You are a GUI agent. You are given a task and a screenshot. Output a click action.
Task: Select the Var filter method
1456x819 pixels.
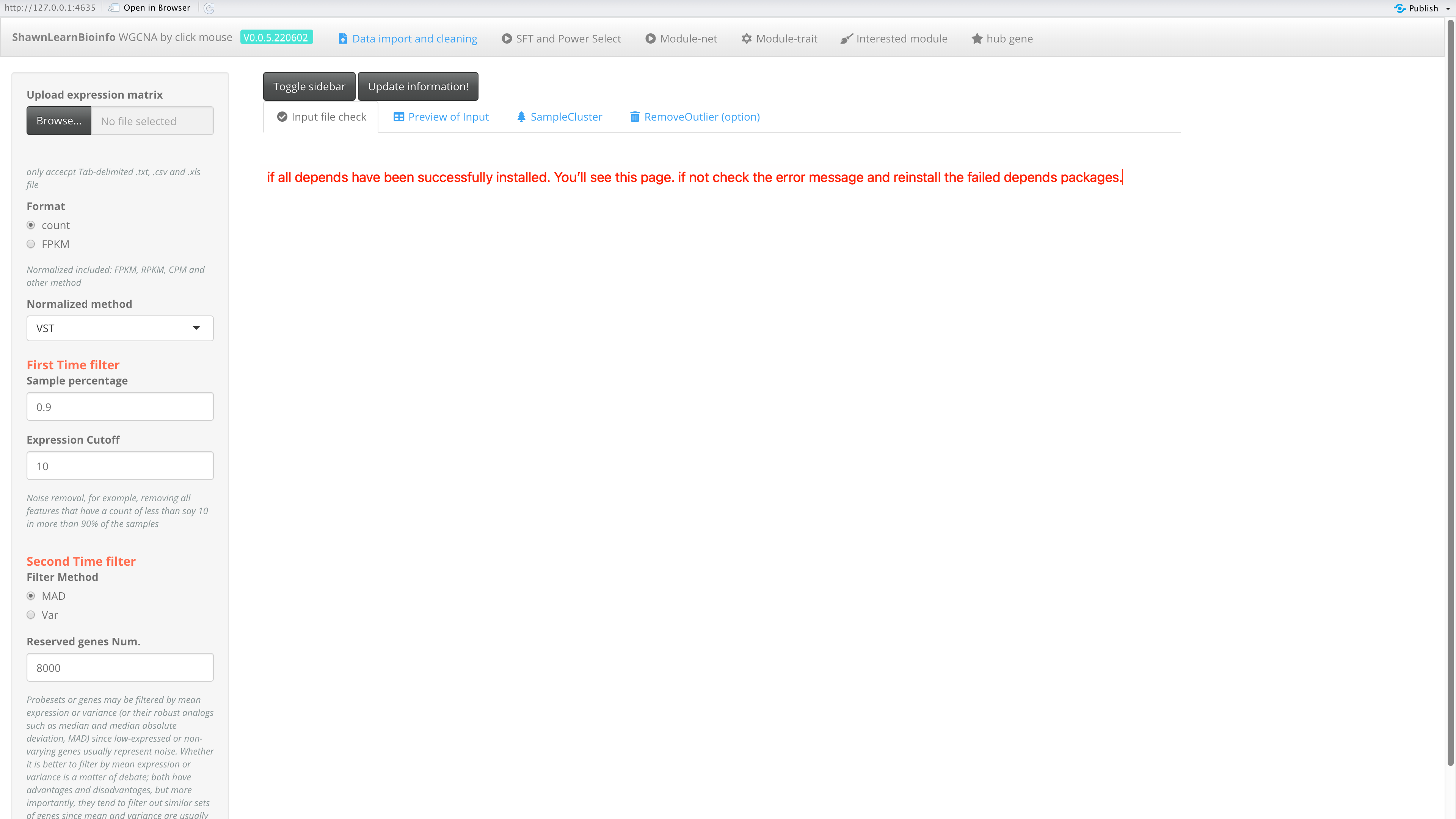[x=31, y=615]
